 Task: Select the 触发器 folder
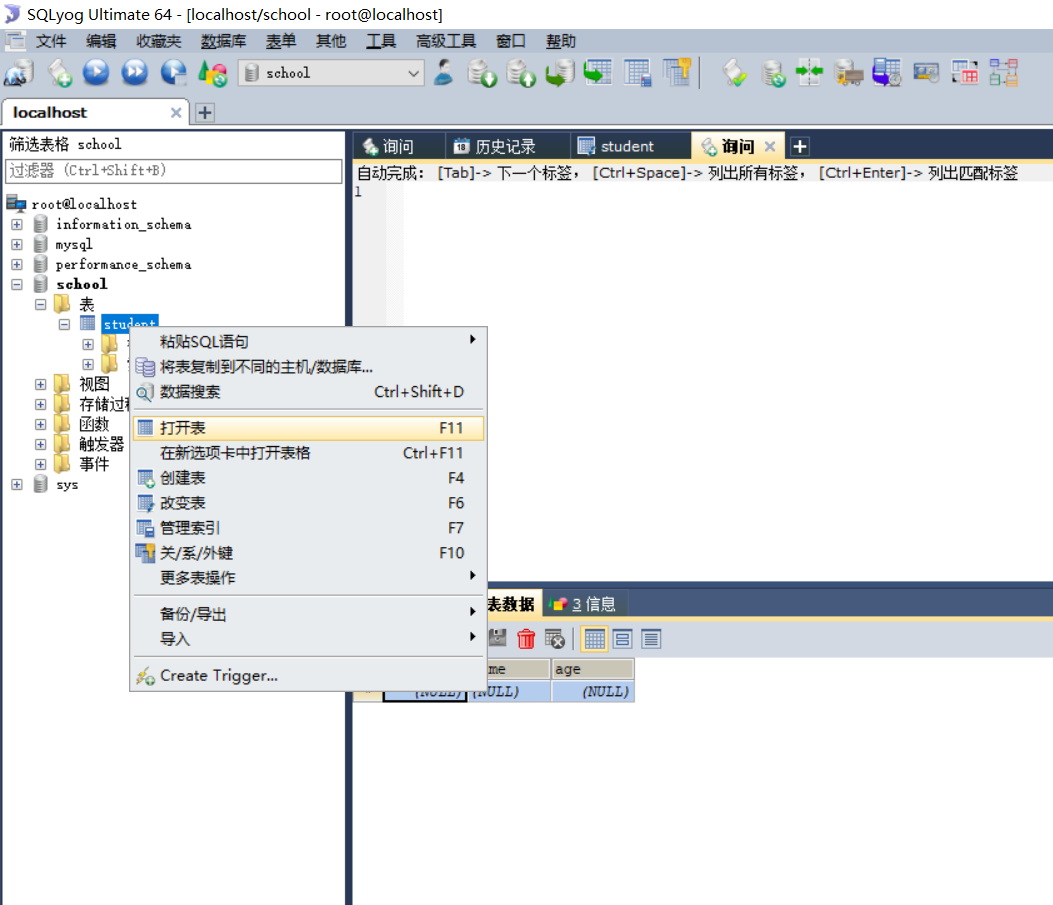tap(101, 444)
